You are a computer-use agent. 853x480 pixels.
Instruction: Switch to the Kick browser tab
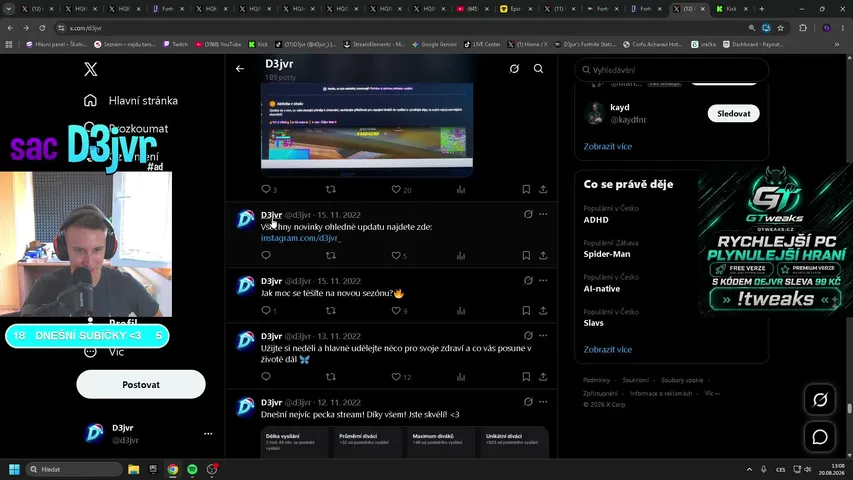[x=732, y=9]
